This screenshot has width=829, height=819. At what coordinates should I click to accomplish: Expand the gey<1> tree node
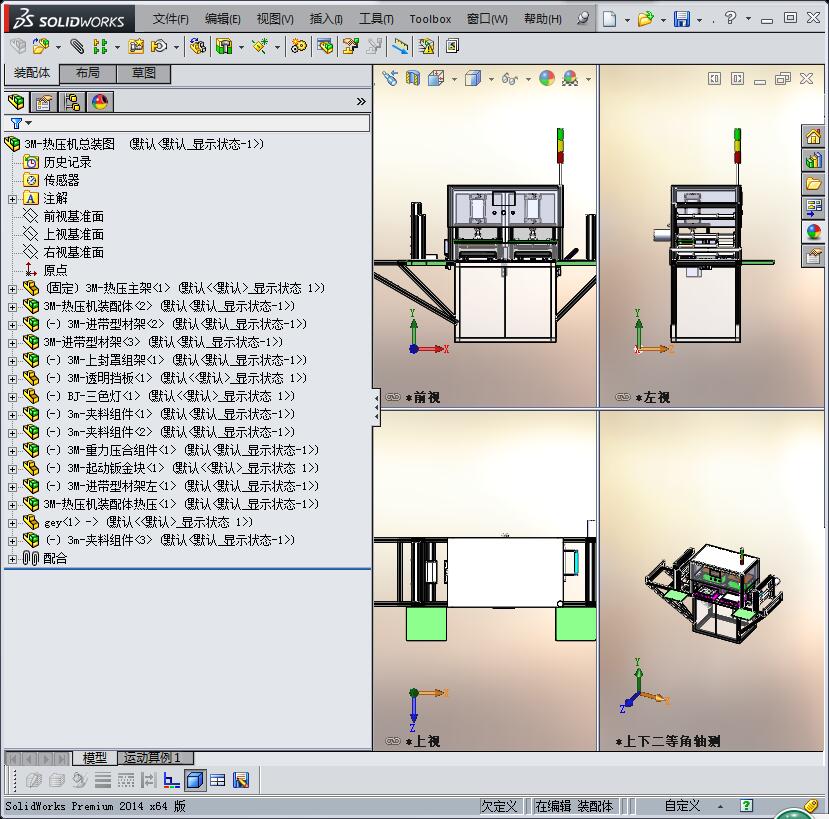coord(12,523)
